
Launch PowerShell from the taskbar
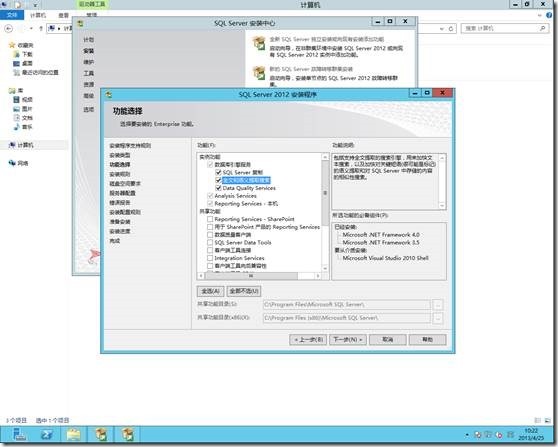pyautogui.click(x=47, y=435)
